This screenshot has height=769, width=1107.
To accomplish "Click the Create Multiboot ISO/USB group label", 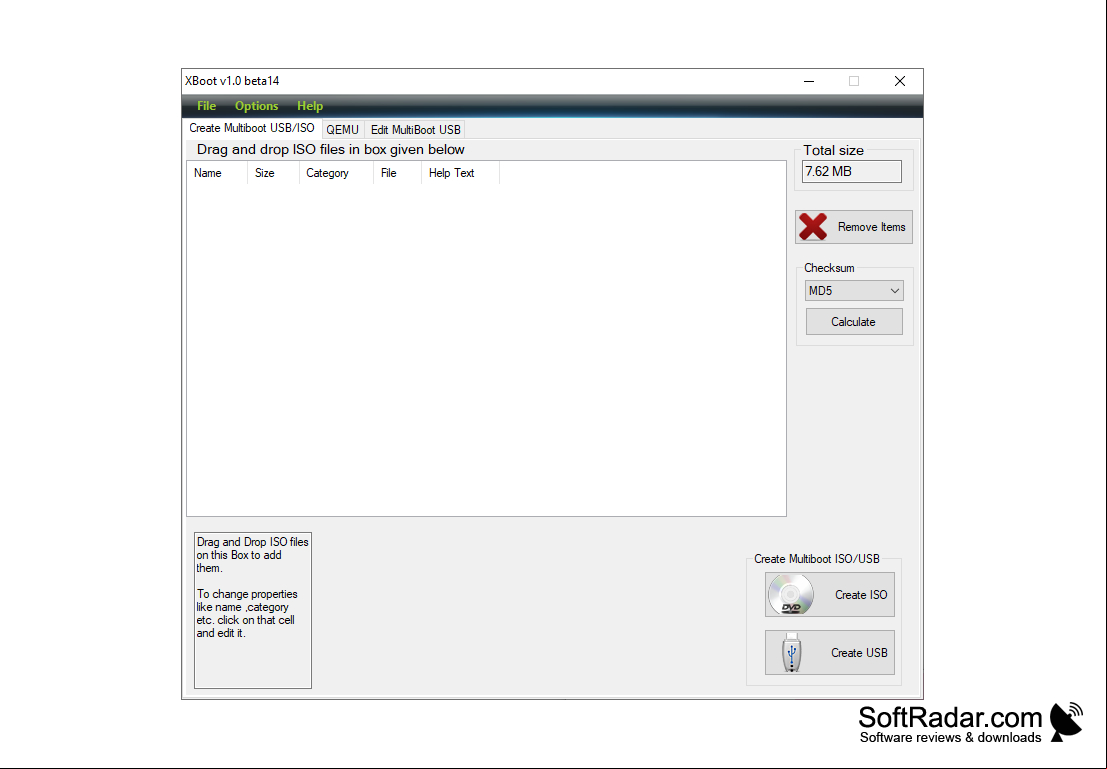I will point(817,559).
